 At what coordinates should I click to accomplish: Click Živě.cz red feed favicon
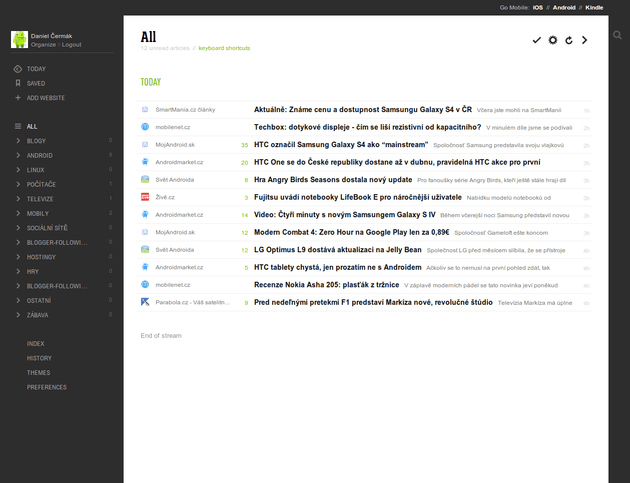(x=145, y=197)
